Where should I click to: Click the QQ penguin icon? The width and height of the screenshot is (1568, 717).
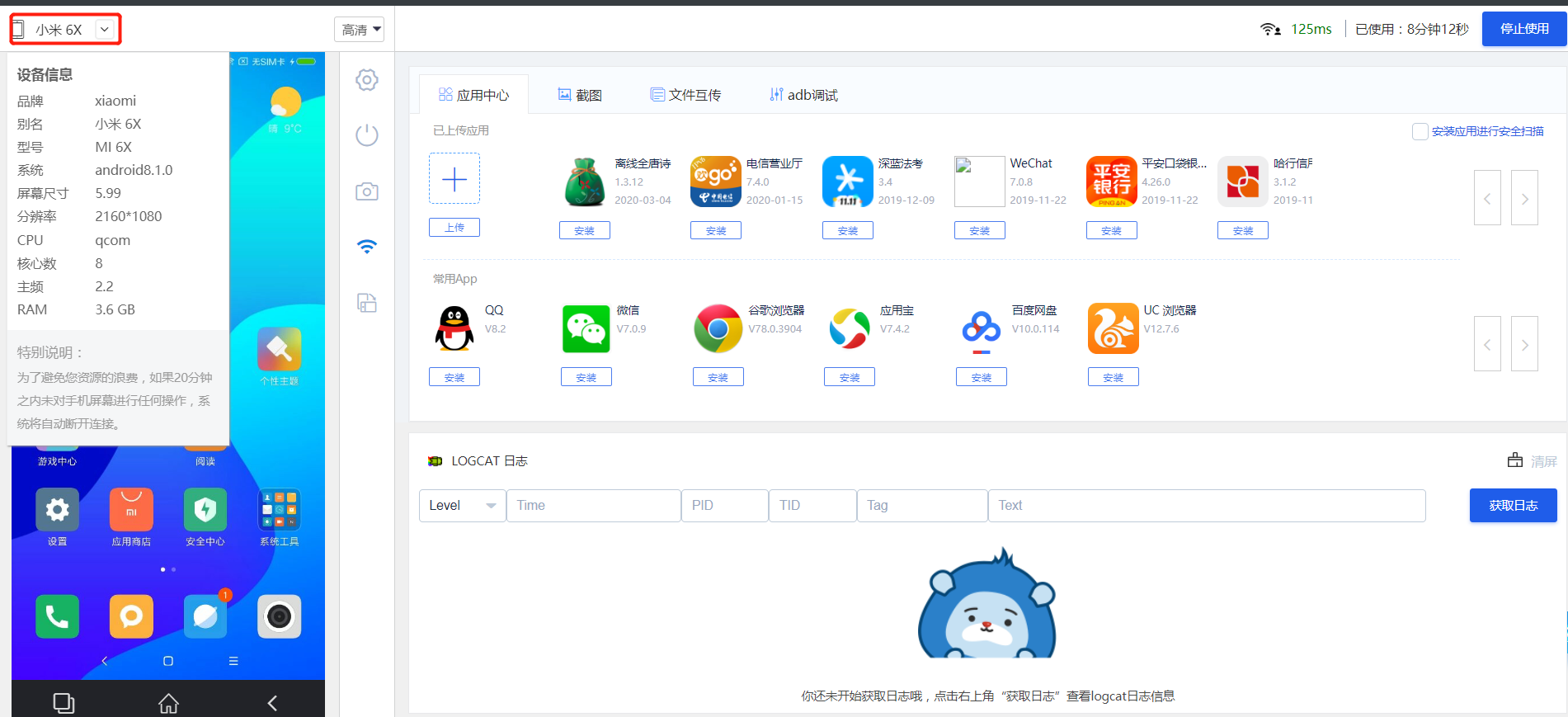coord(454,328)
